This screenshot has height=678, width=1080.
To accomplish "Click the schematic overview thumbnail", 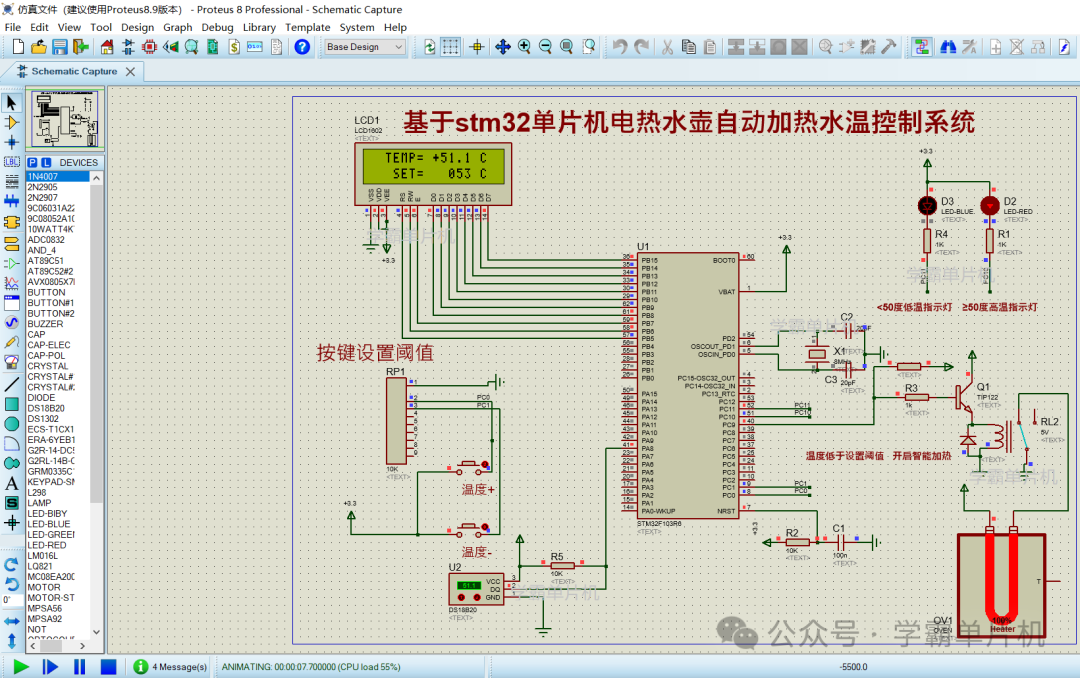I will pyautogui.click(x=65, y=119).
